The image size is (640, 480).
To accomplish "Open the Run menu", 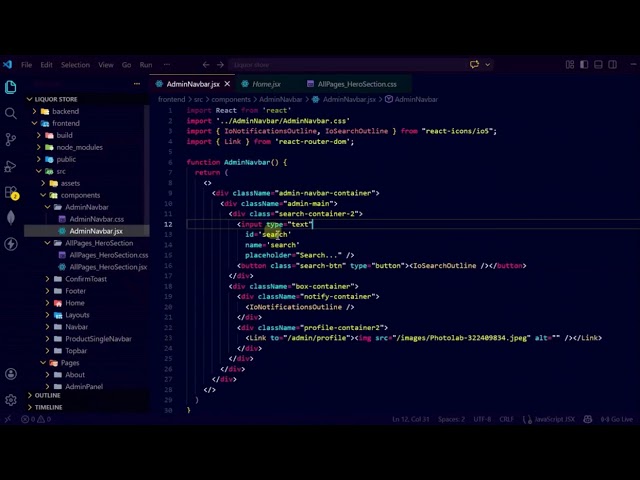I will coord(146,65).
